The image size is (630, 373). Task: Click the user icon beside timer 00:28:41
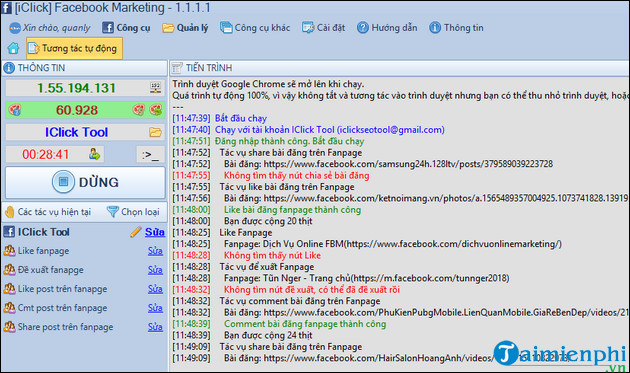click(94, 154)
